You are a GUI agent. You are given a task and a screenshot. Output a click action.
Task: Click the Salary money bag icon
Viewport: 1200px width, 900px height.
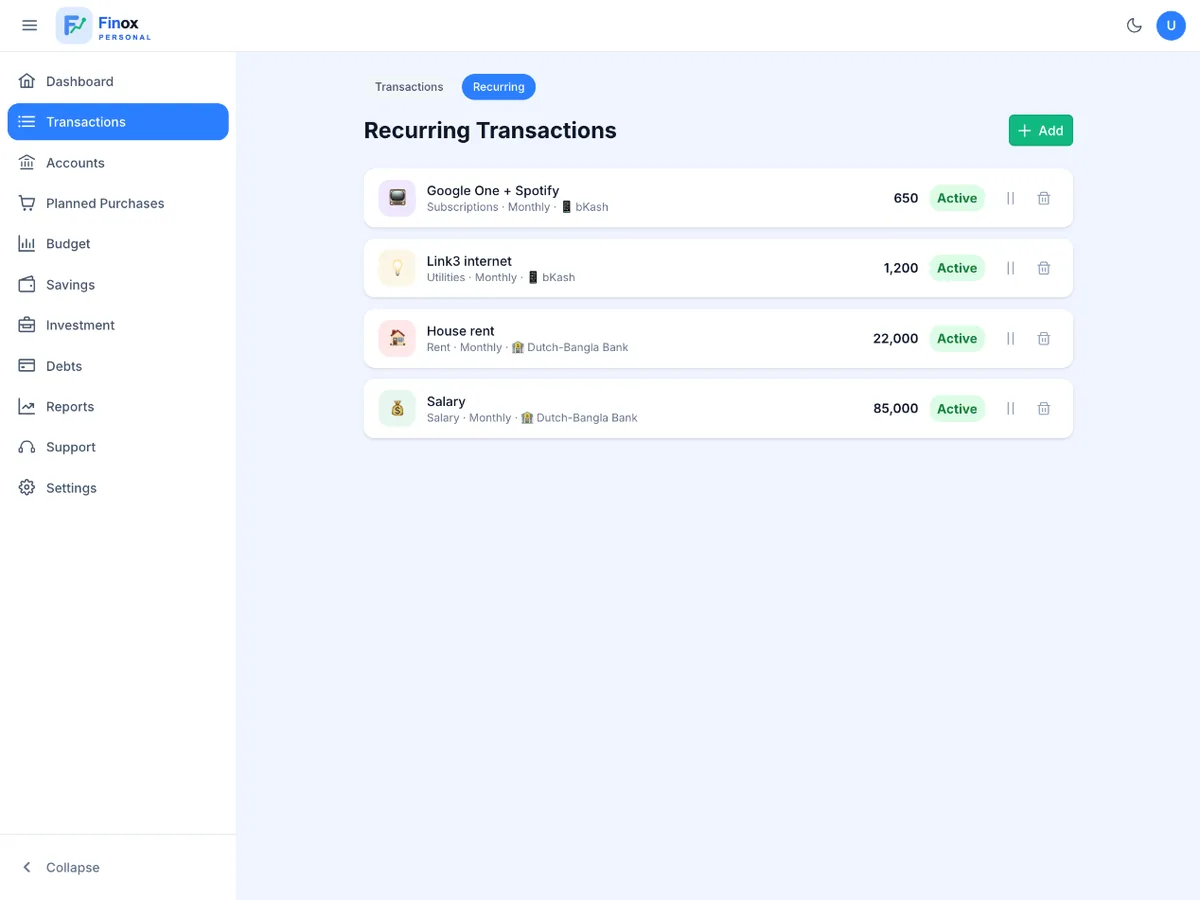[397, 408]
